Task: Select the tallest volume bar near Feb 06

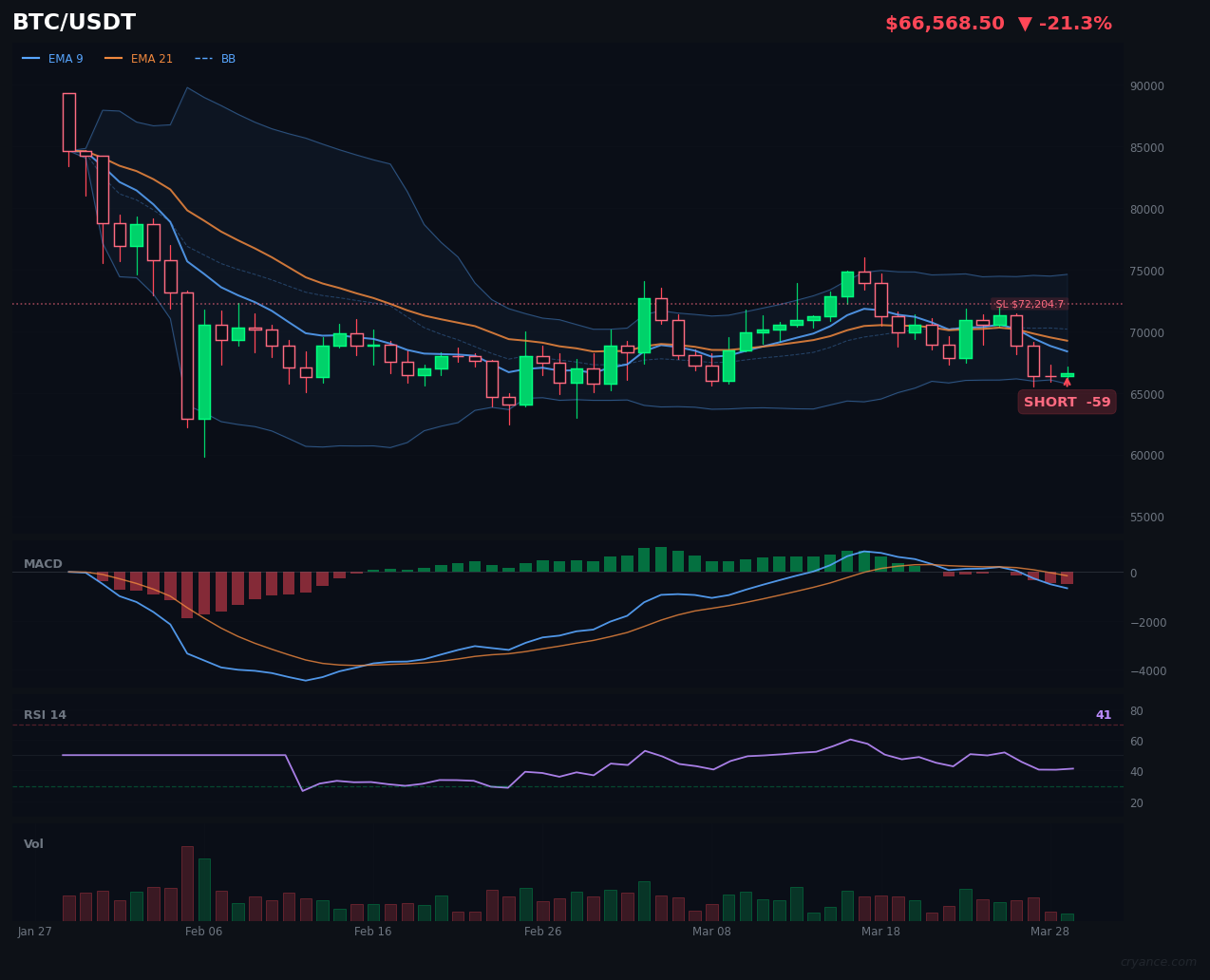Action: [x=187, y=881]
